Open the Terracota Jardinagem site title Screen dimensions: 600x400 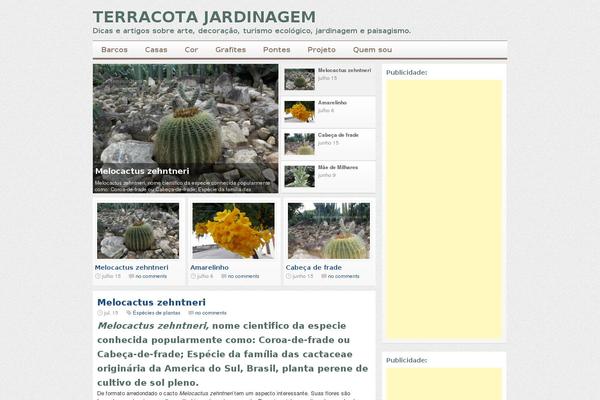coord(204,17)
